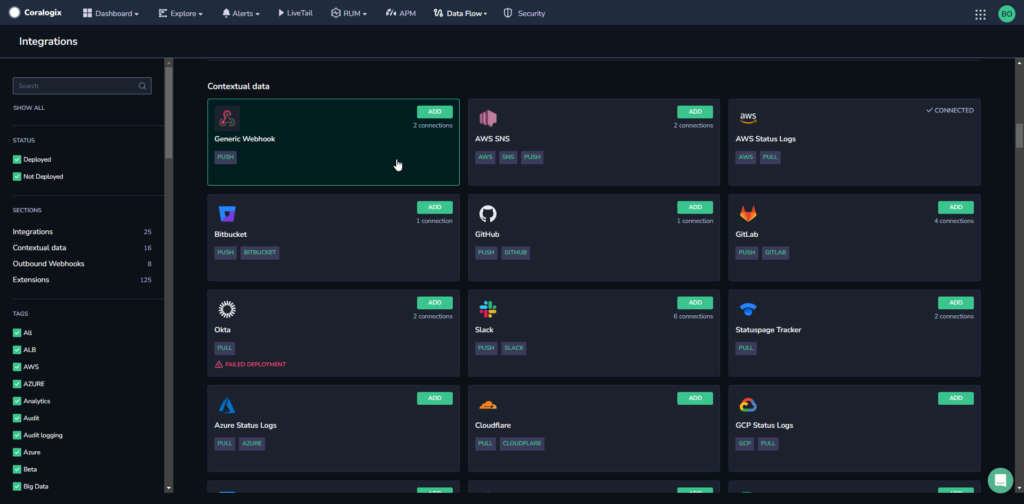Viewport: 1024px width, 504px height.
Task: Expand the Alerts dropdown menu
Action: point(241,13)
